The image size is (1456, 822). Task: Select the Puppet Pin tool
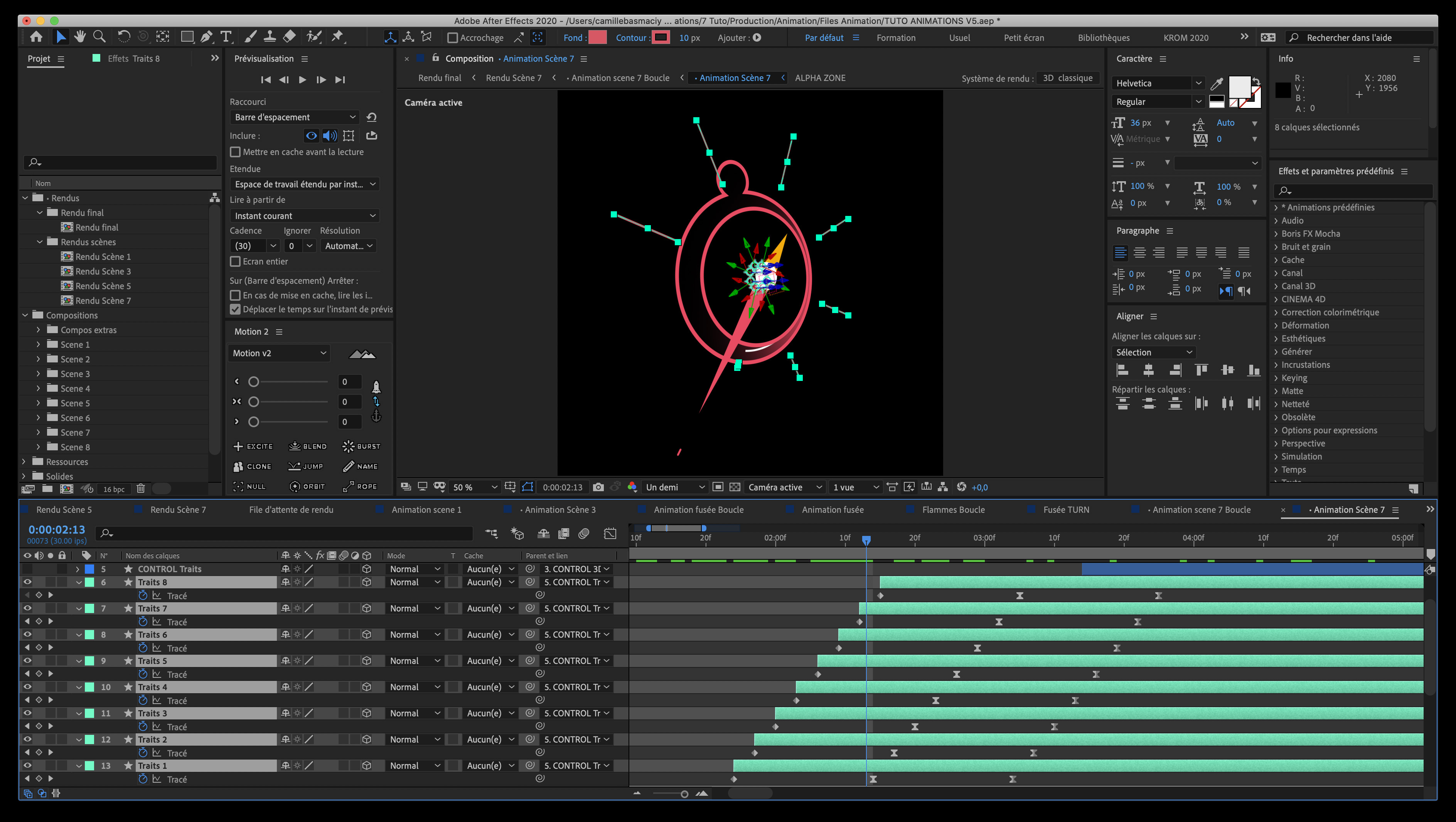click(x=338, y=37)
